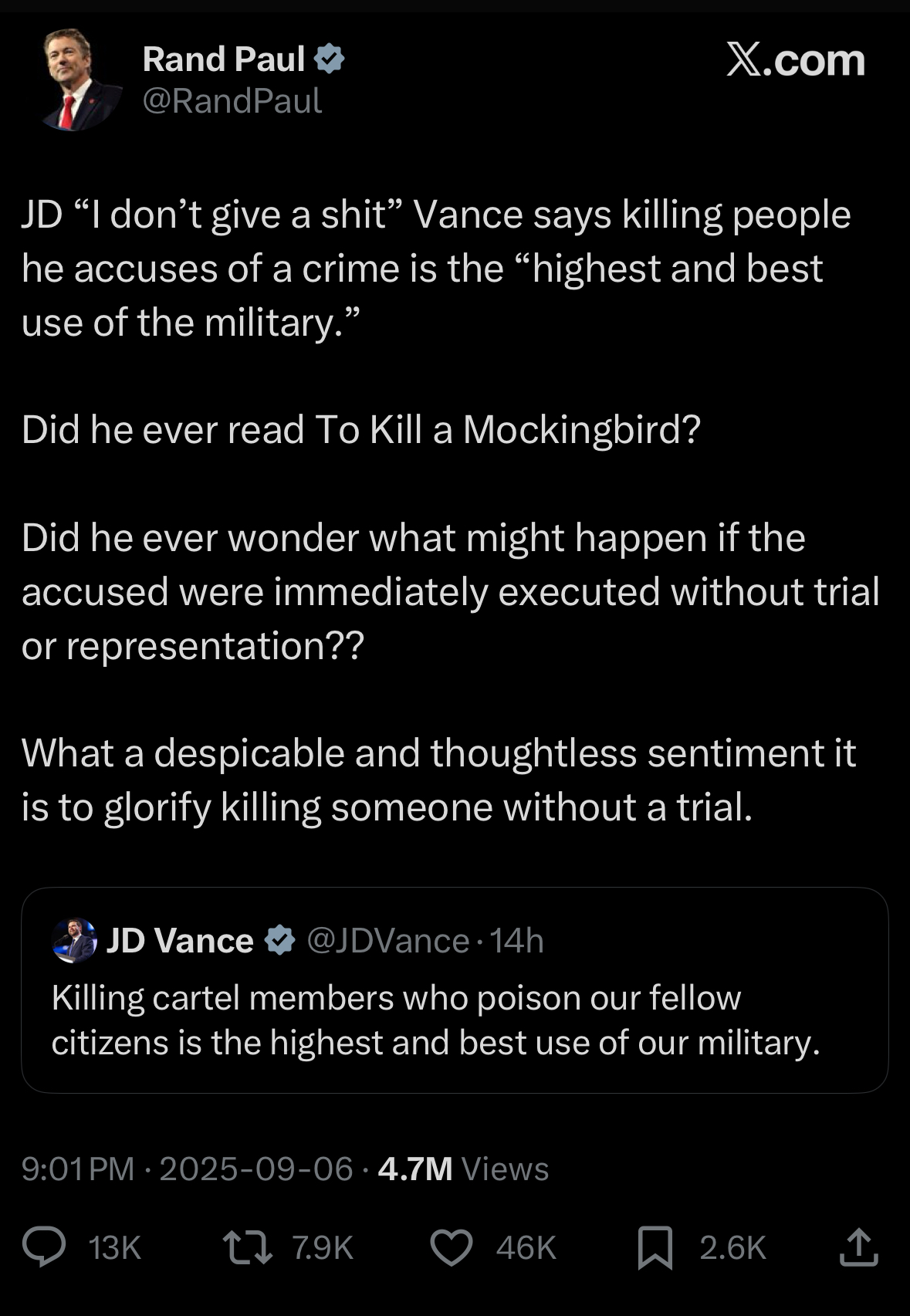Screen dimensions: 910x1316
Task: Bookmark this post
Action: point(655,1248)
